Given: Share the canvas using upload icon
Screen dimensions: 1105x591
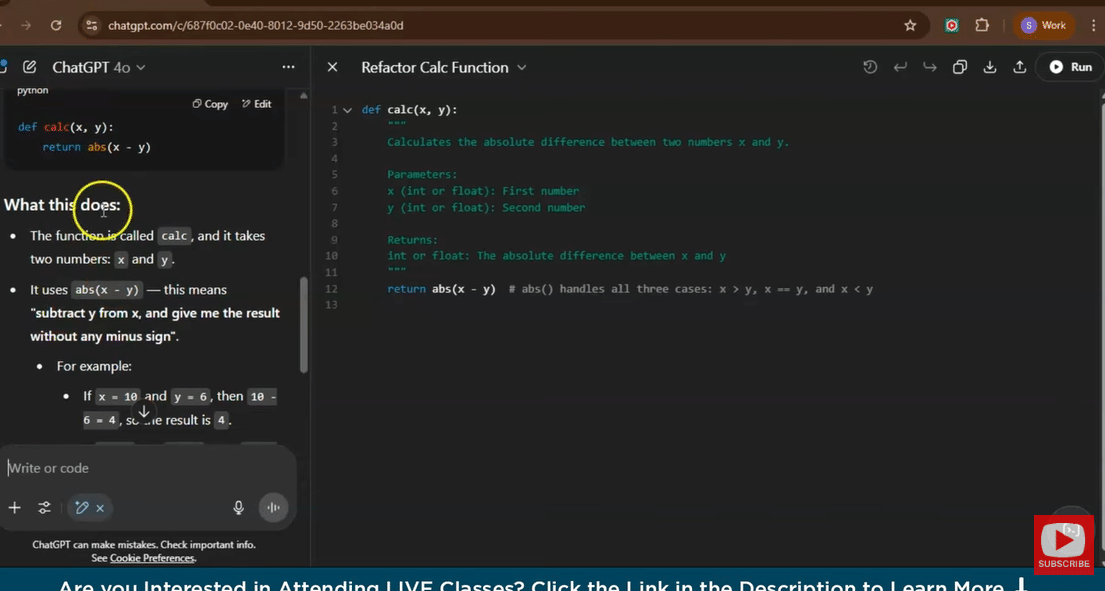Looking at the screenshot, I should pos(1020,67).
